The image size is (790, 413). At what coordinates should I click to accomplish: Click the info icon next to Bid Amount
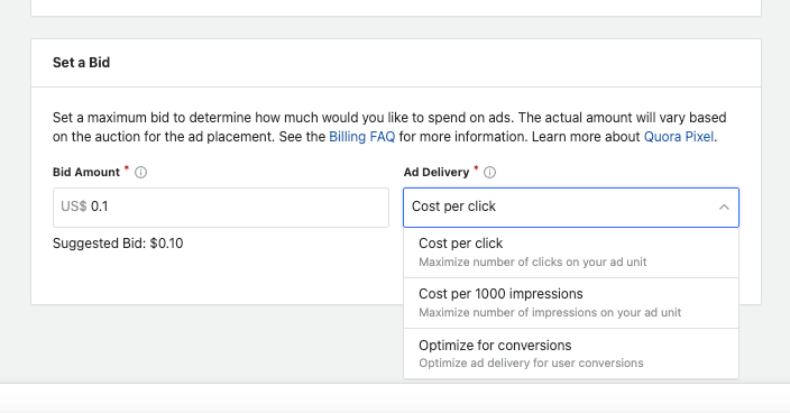pos(141,173)
